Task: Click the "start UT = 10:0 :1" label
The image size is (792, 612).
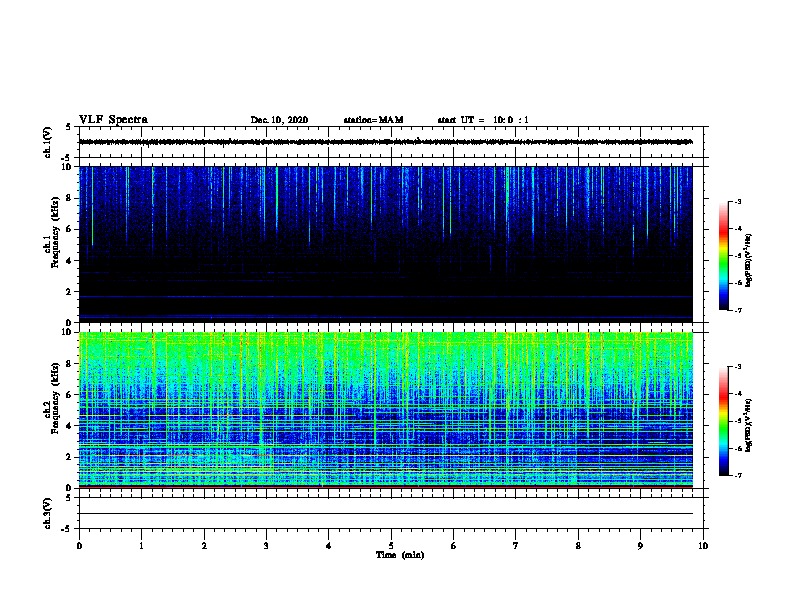Action: point(483,120)
